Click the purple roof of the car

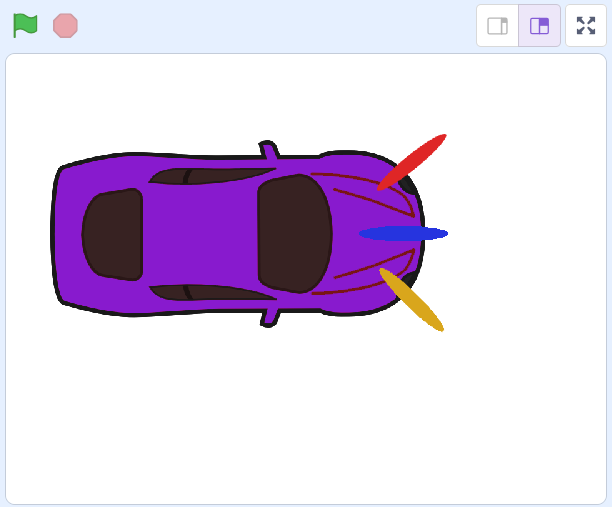200,234
